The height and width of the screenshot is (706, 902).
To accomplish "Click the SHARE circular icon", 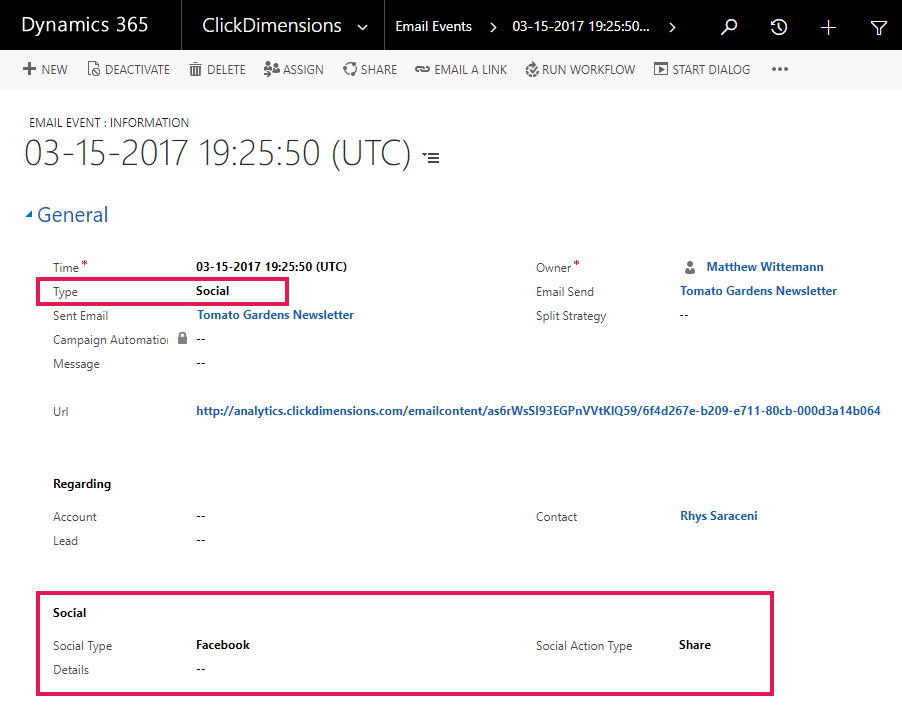I will pos(350,69).
